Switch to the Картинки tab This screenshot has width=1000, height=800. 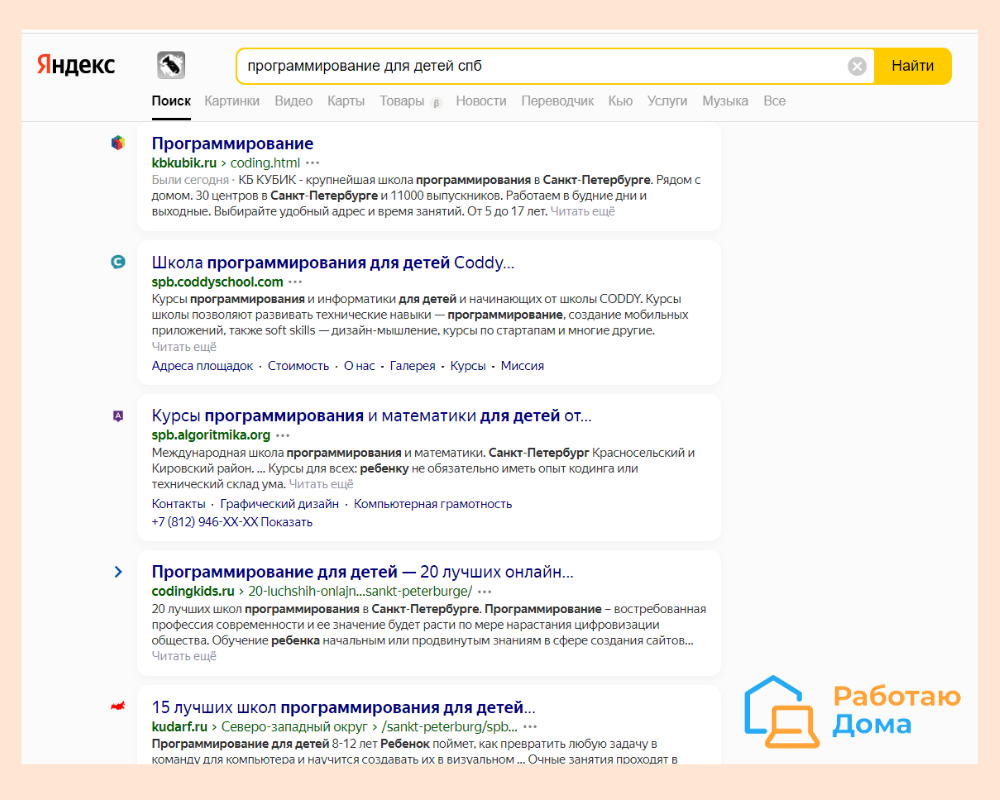pos(232,101)
